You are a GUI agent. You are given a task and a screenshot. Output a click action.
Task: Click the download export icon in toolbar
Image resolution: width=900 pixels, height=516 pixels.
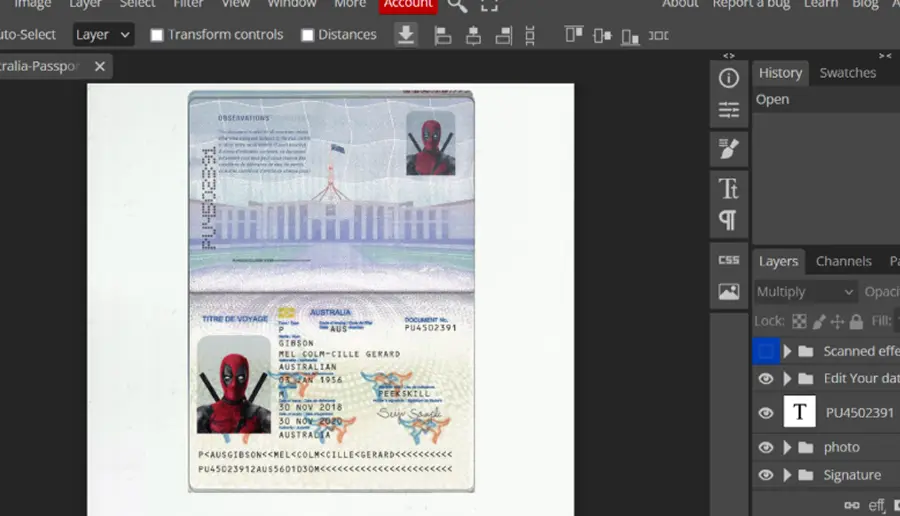click(x=406, y=35)
